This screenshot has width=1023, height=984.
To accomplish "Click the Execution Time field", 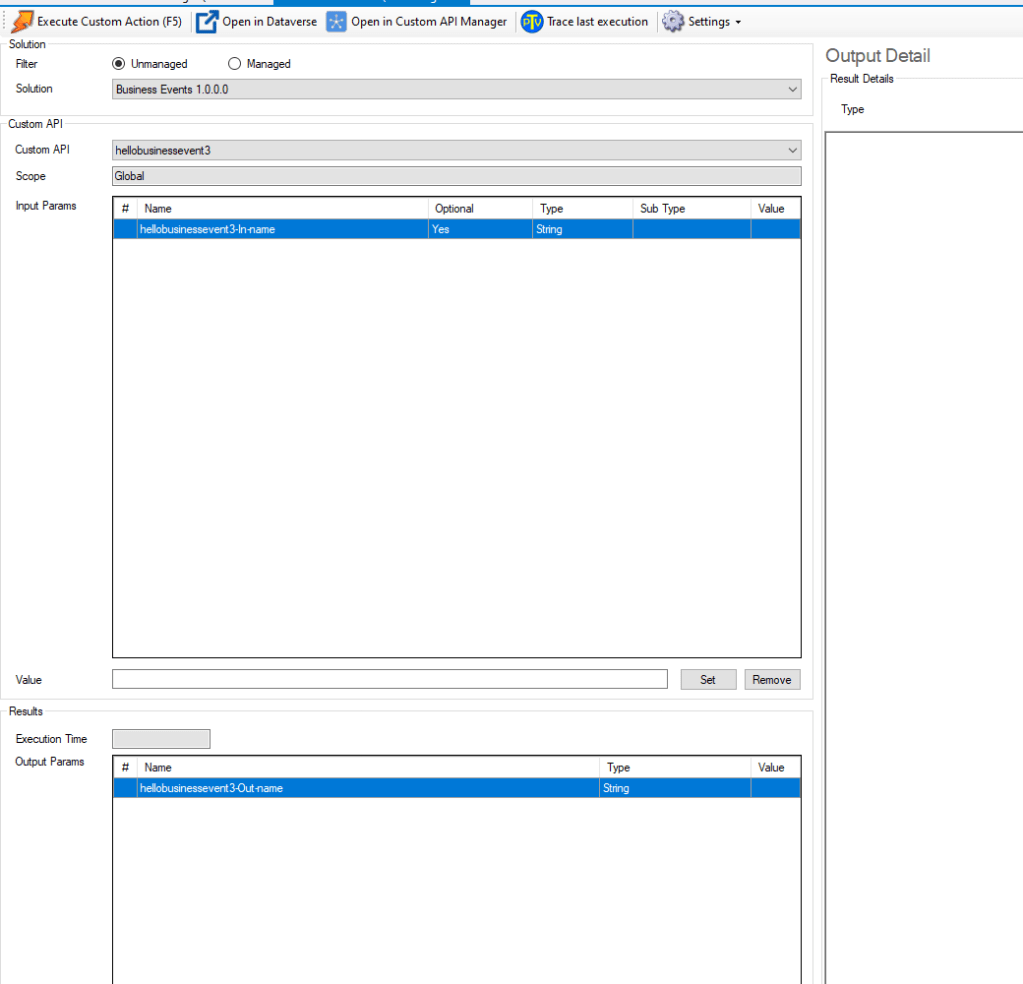I will 160,738.
